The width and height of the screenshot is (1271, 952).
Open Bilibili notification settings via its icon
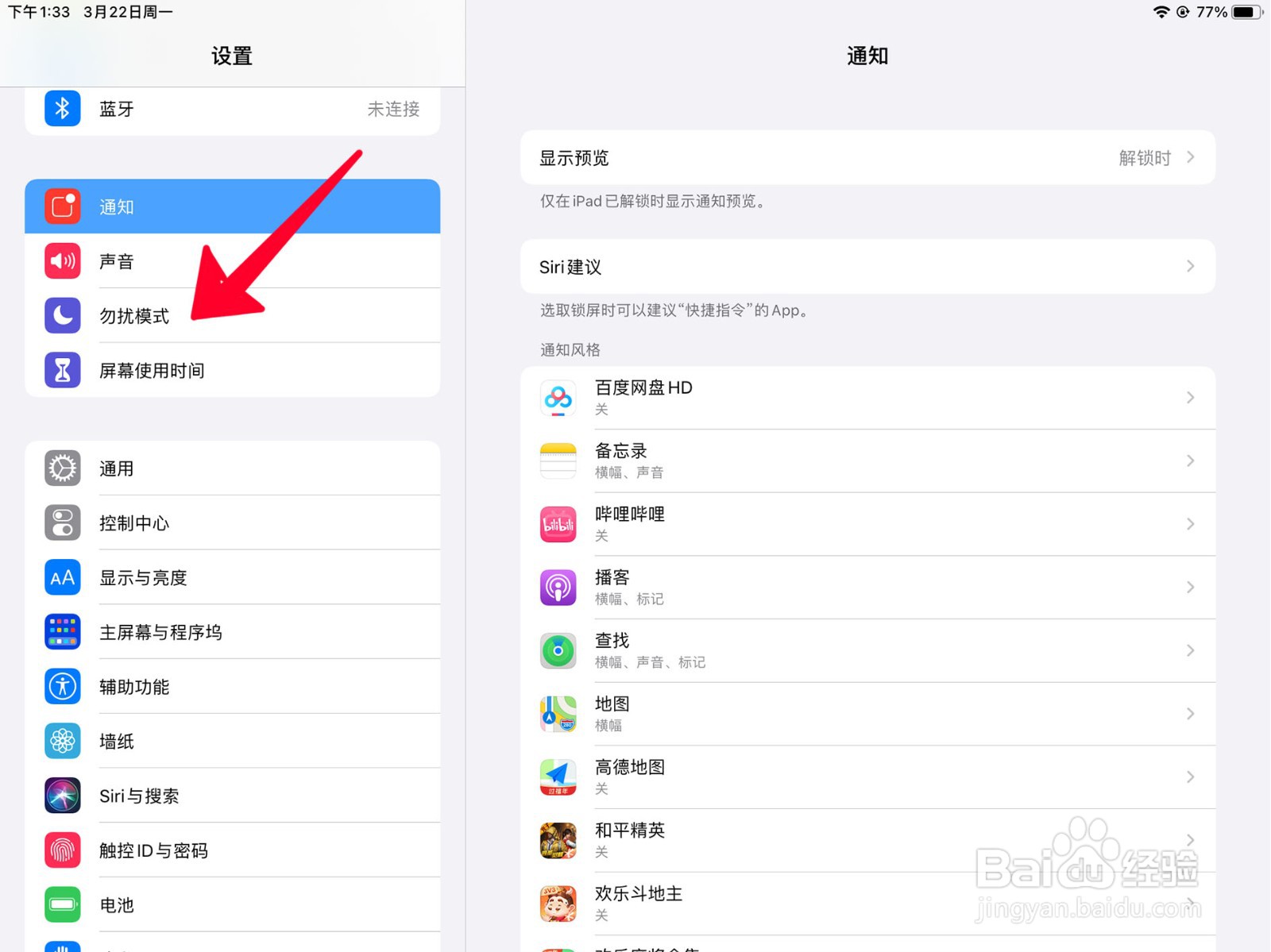[558, 524]
